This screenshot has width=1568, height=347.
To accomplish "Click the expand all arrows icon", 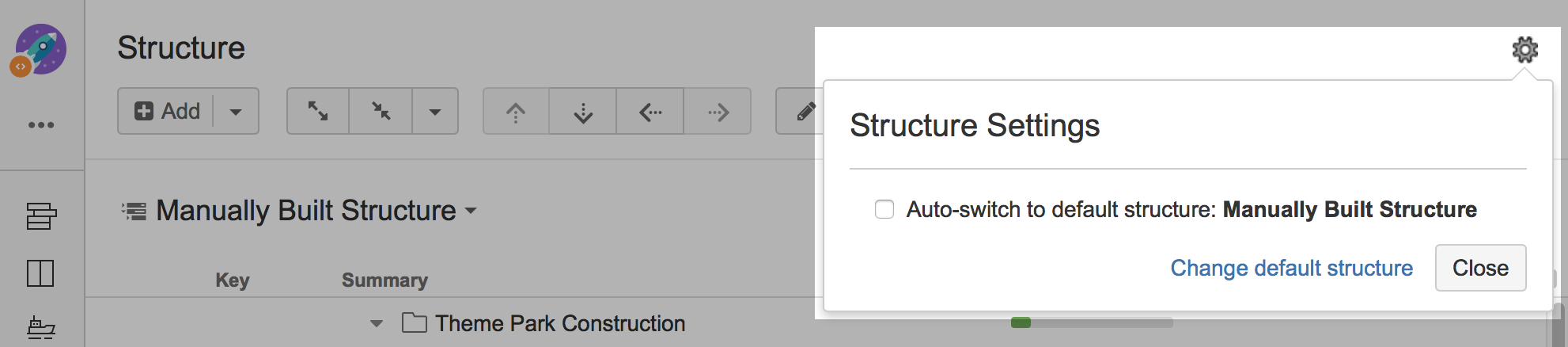I will click(x=318, y=111).
